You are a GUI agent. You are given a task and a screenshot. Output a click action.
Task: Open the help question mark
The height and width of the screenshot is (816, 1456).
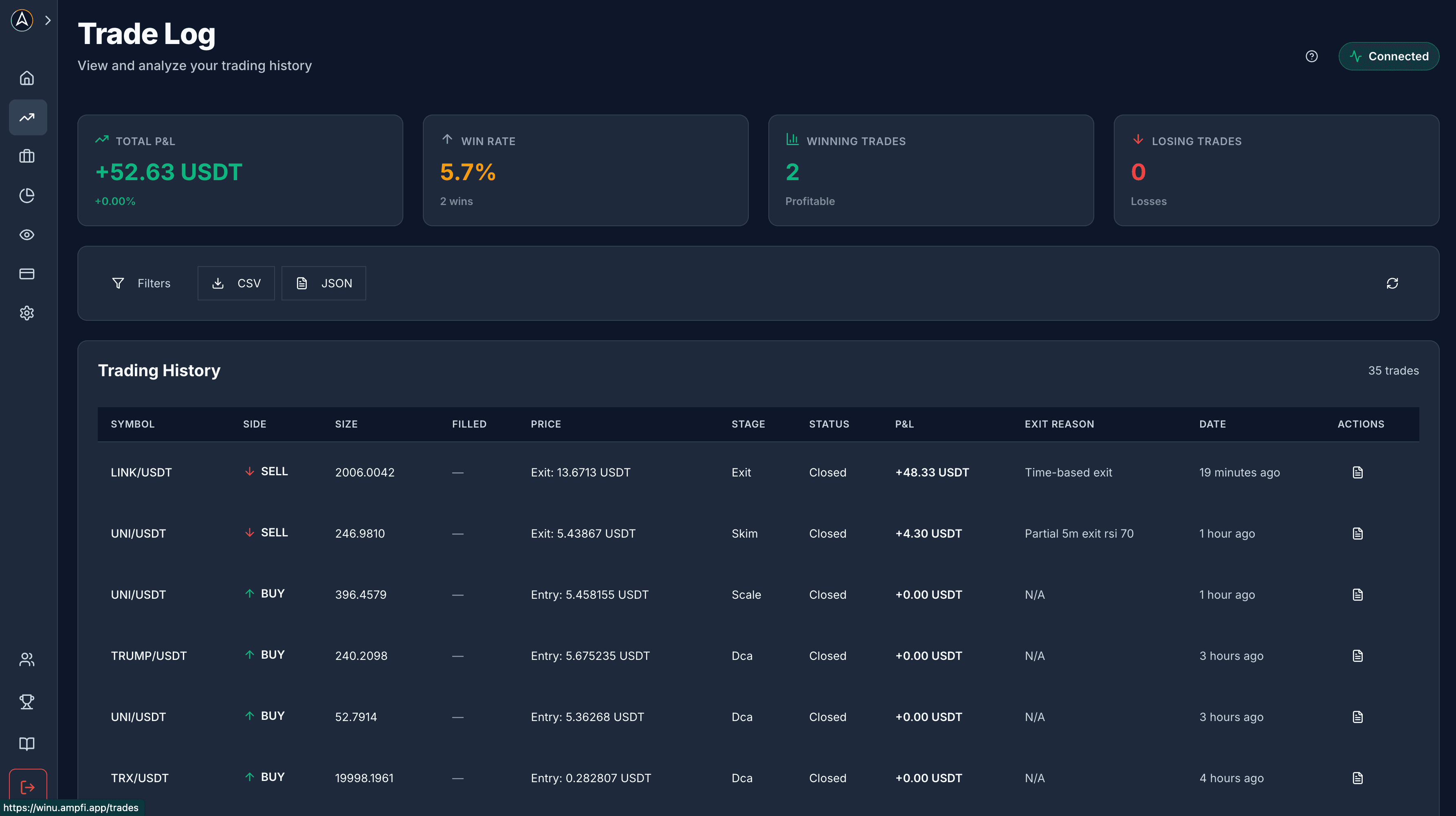pyautogui.click(x=1312, y=56)
